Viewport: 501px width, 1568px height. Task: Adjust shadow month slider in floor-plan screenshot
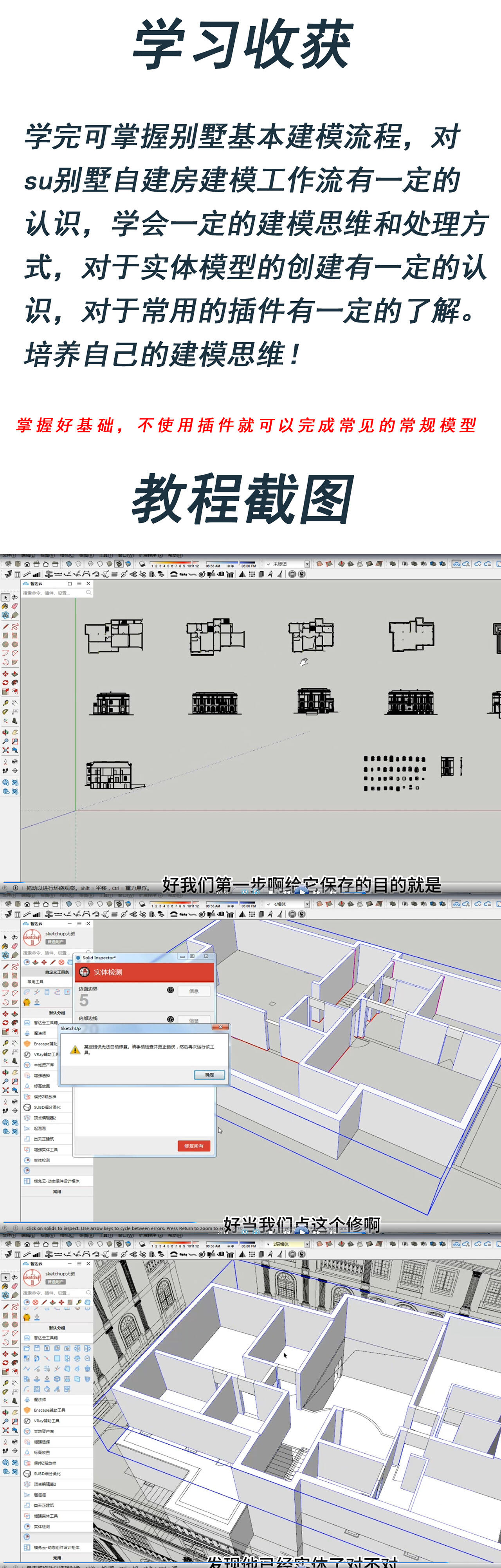point(175,562)
